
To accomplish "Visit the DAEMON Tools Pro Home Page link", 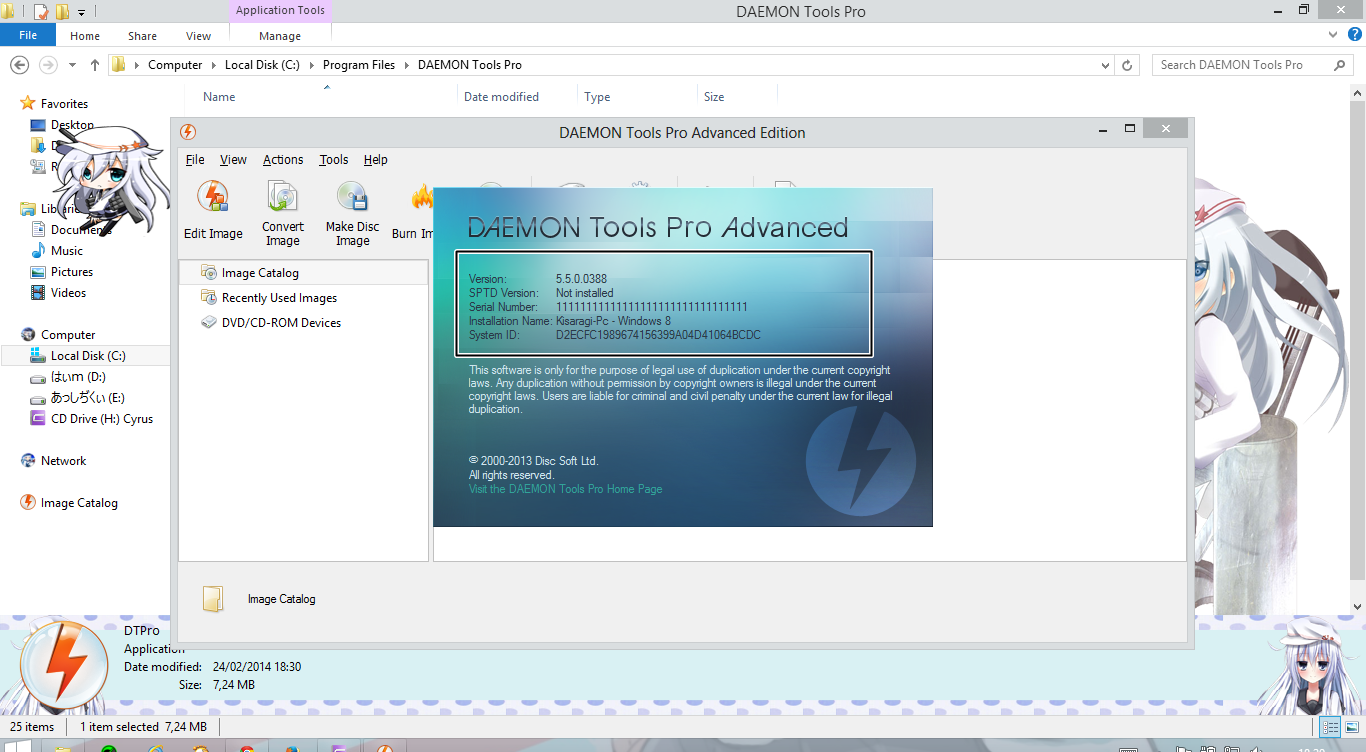I will point(565,489).
